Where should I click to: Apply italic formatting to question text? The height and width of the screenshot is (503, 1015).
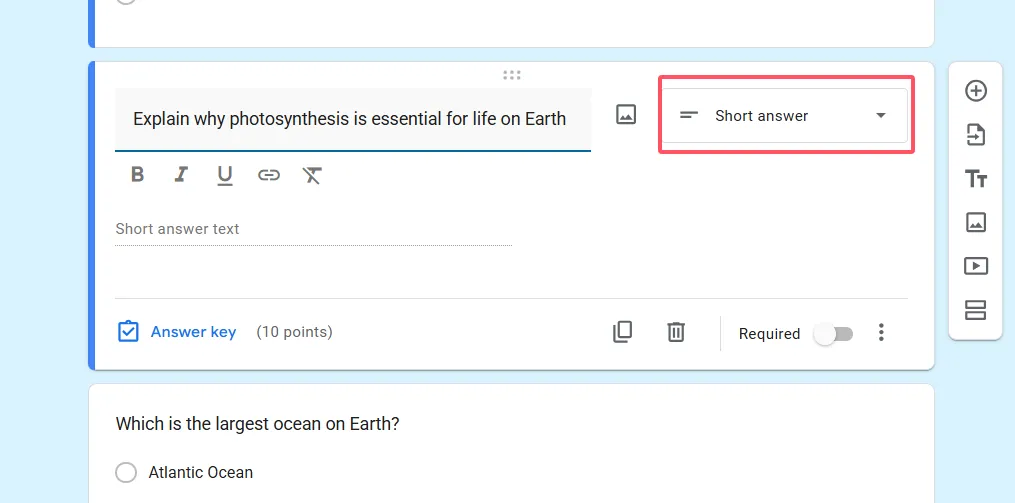coord(181,175)
